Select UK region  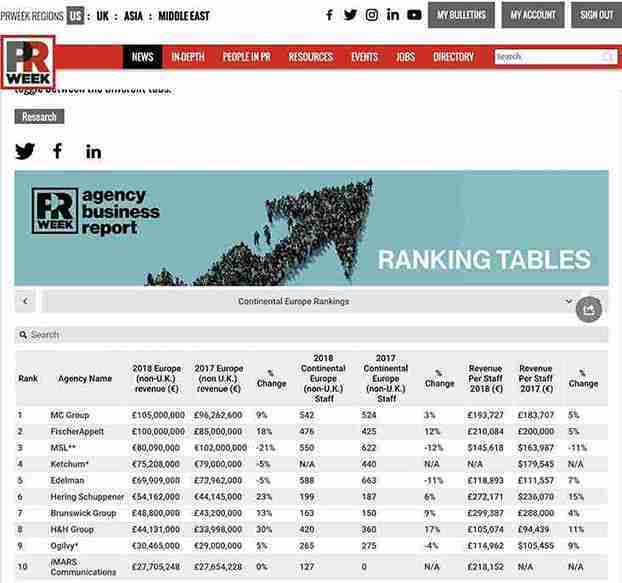[x=102, y=16]
